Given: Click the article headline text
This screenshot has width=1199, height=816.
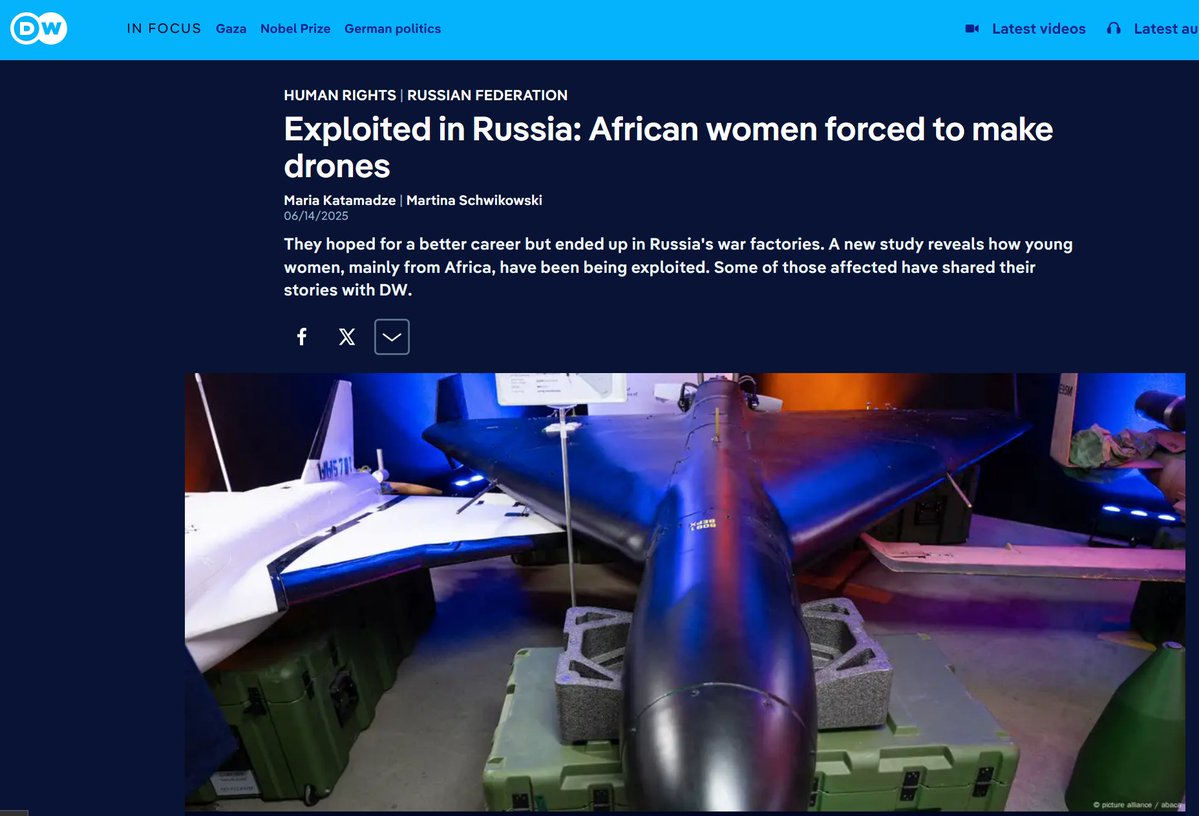Looking at the screenshot, I should [x=668, y=147].
